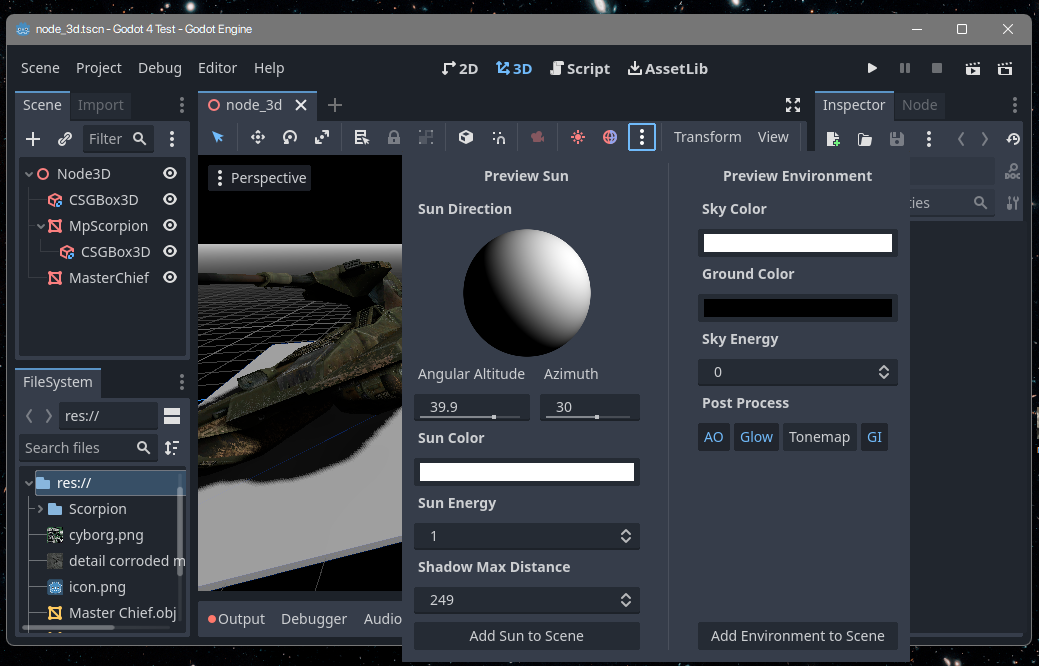
Task: Open the Debug menu
Action: point(160,68)
